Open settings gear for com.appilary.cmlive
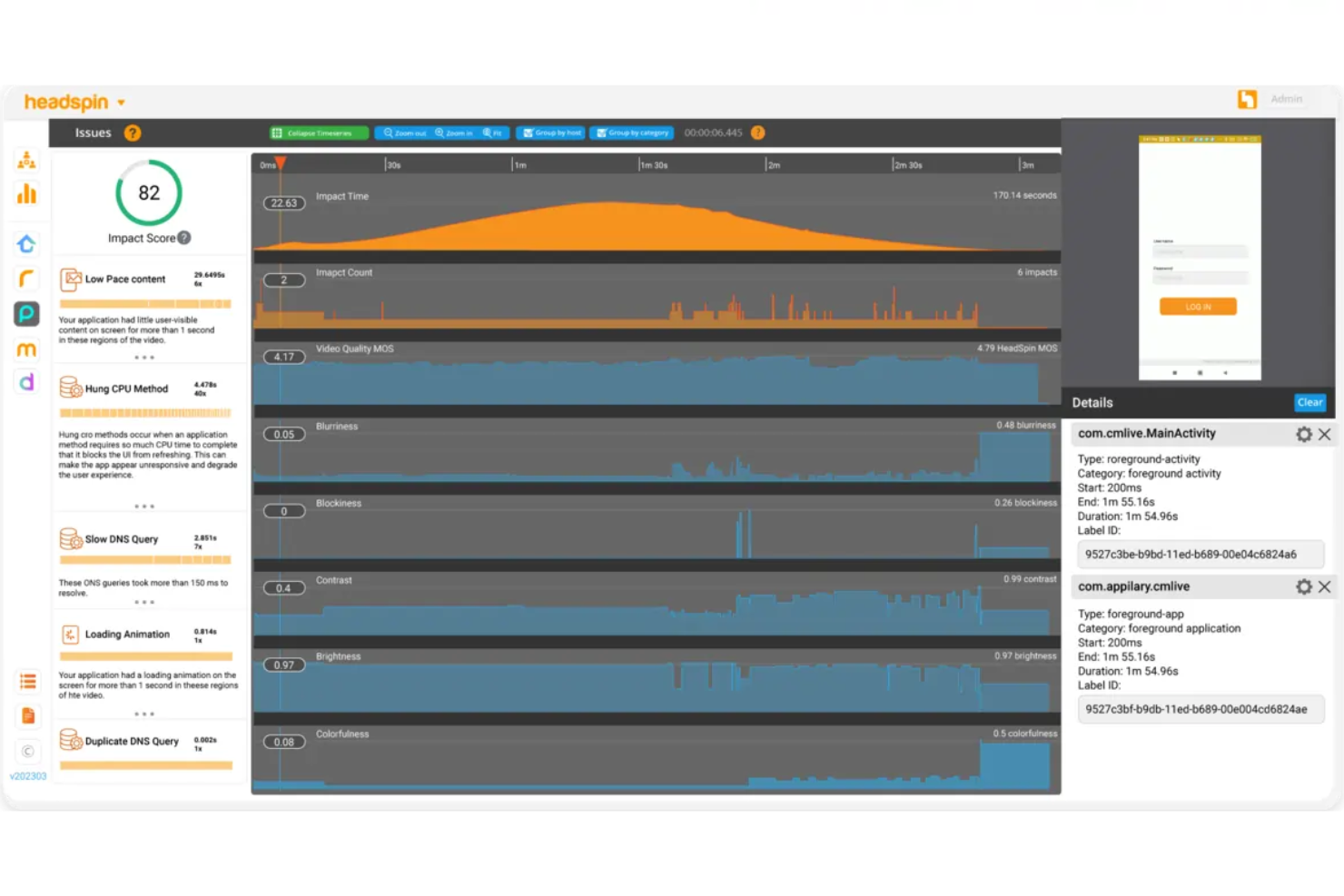Image resolution: width=1344 pixels, height=896 pixels. point(1304,586)
